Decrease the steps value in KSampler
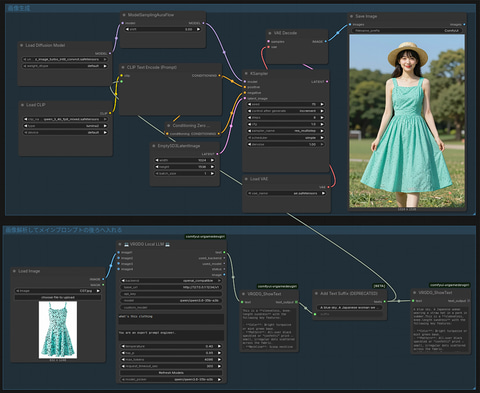This screenshot has height=393, width=480. (250, 118)
